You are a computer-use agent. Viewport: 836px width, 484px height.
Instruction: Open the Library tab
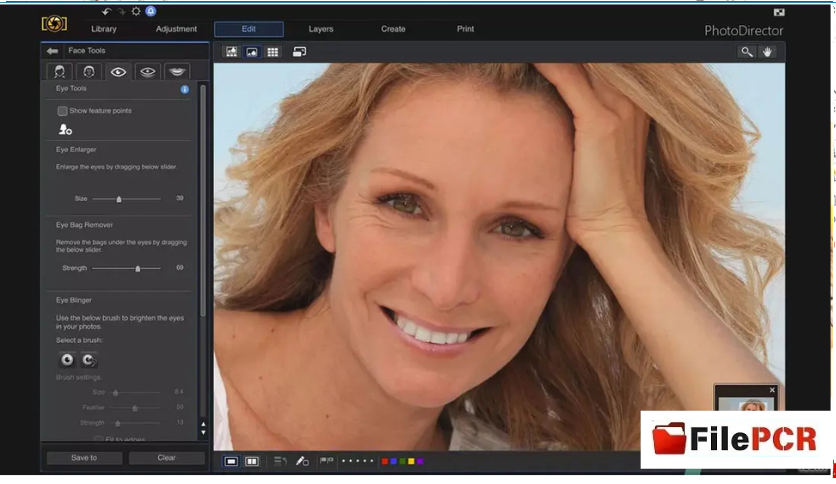[x=103, y=29]
